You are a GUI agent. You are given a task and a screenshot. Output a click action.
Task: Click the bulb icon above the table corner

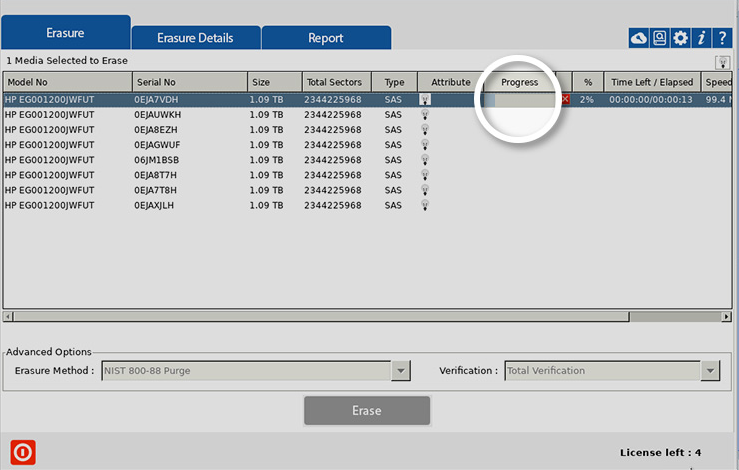pyautogui.click(x=723, y=62)
